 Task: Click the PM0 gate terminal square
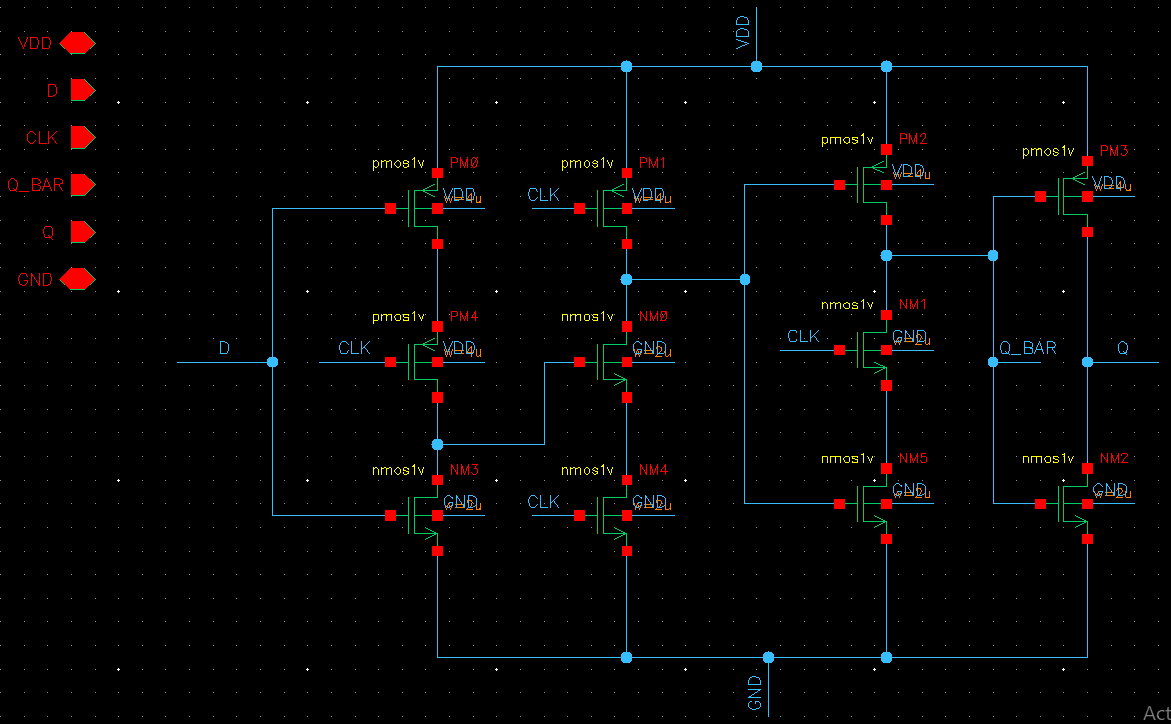click(391, 208)
